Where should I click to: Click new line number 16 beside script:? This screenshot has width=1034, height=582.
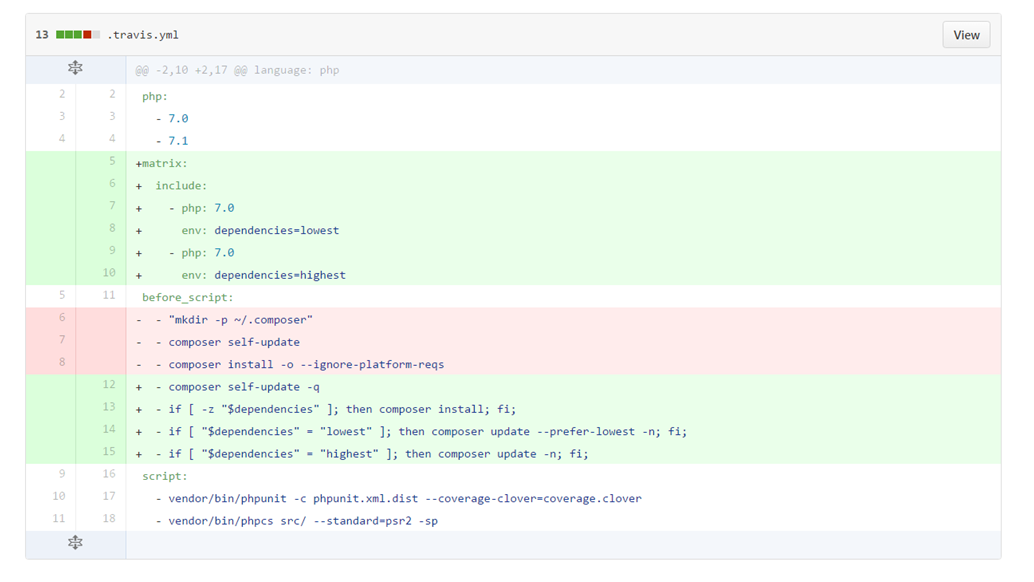110,476
